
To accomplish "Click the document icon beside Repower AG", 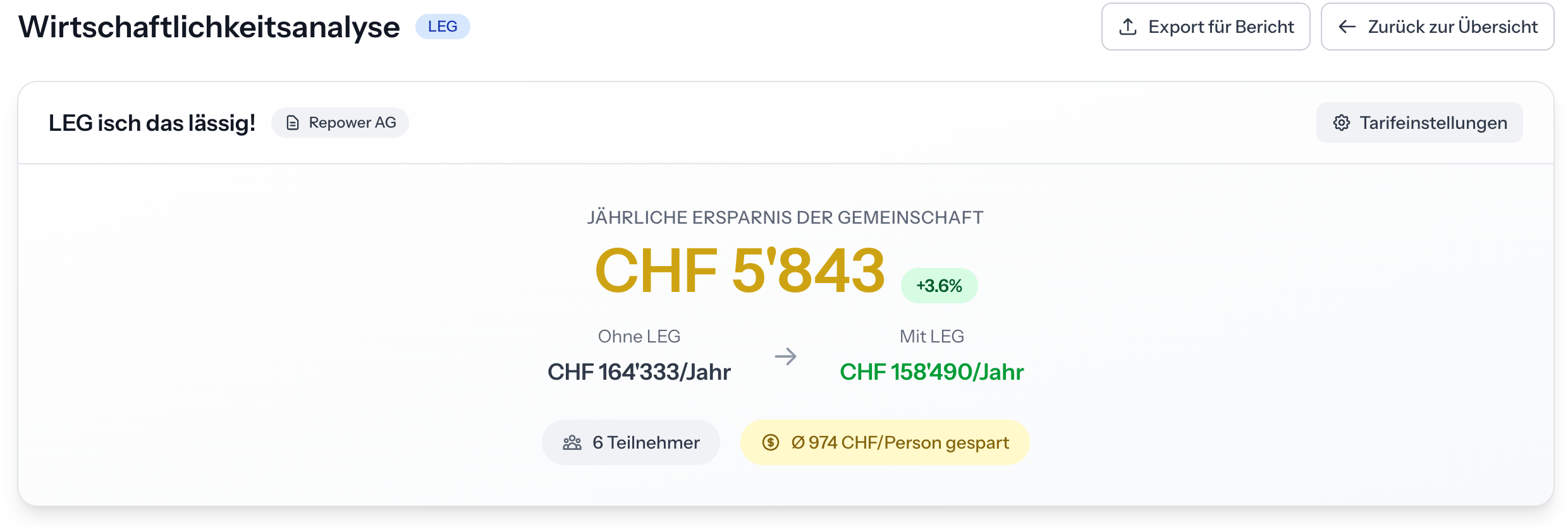I will (293, 123).
